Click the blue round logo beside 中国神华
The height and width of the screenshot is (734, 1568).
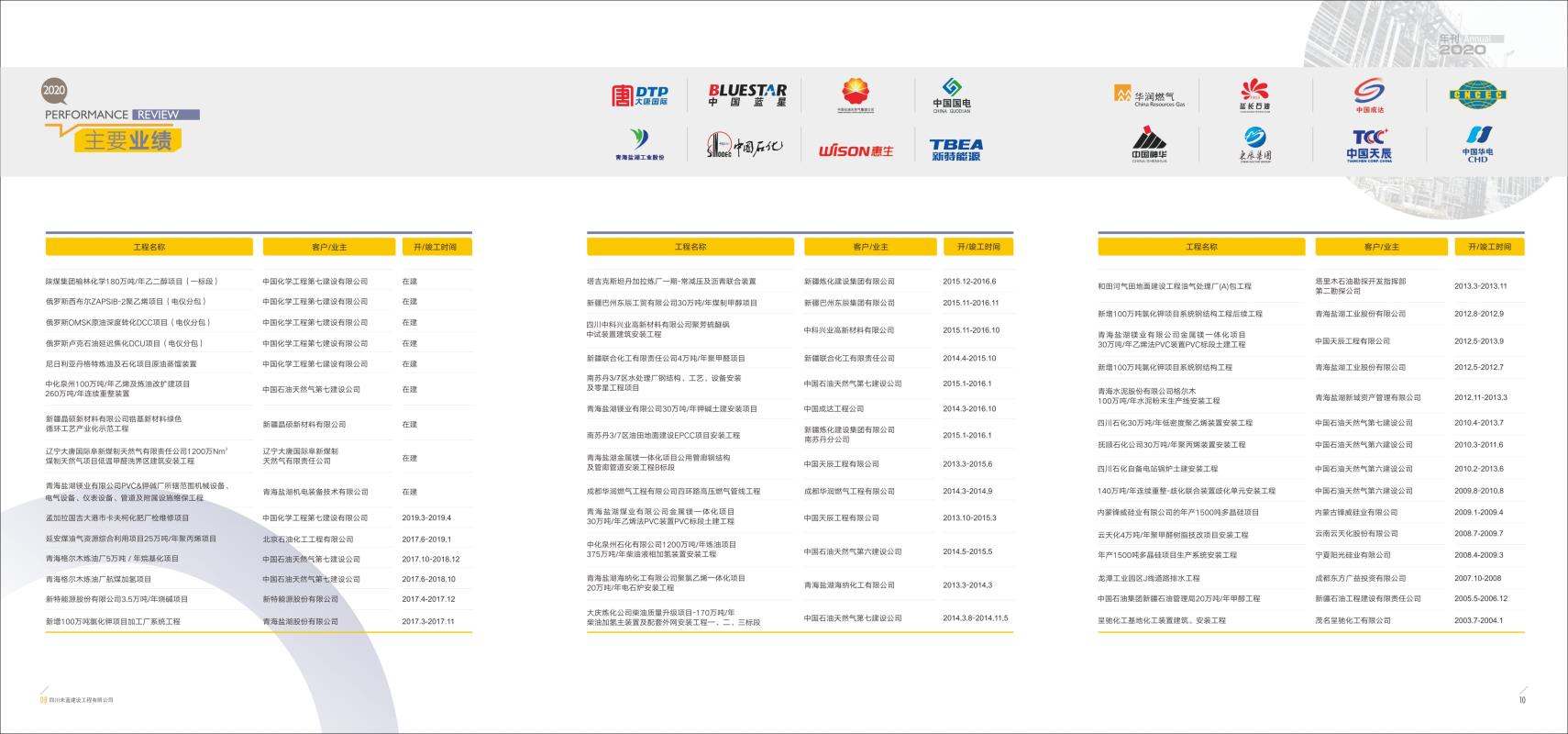pyautogui.click(x=1254, y=144)
